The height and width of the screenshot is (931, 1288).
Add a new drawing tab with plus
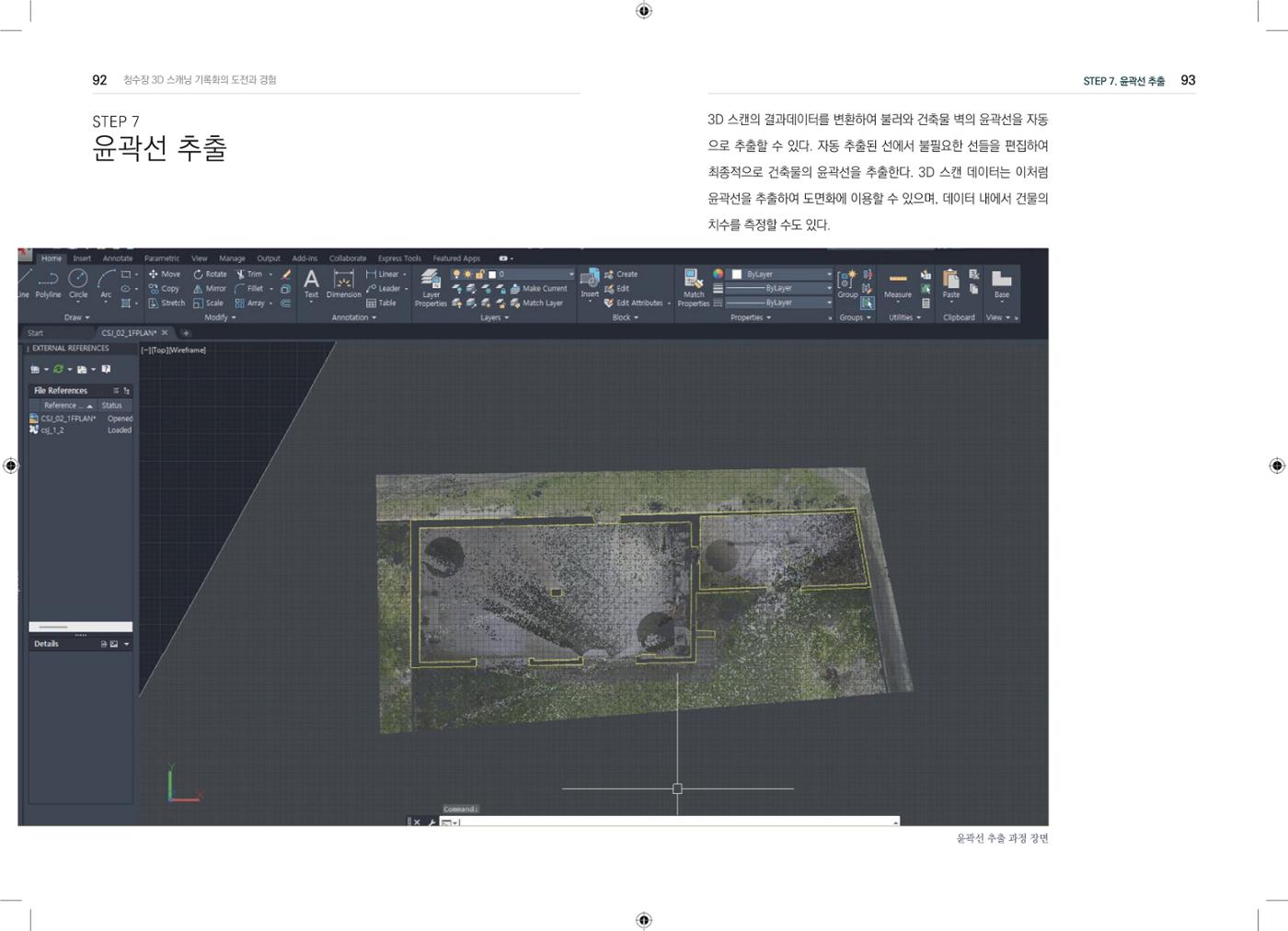click(186, 333)
